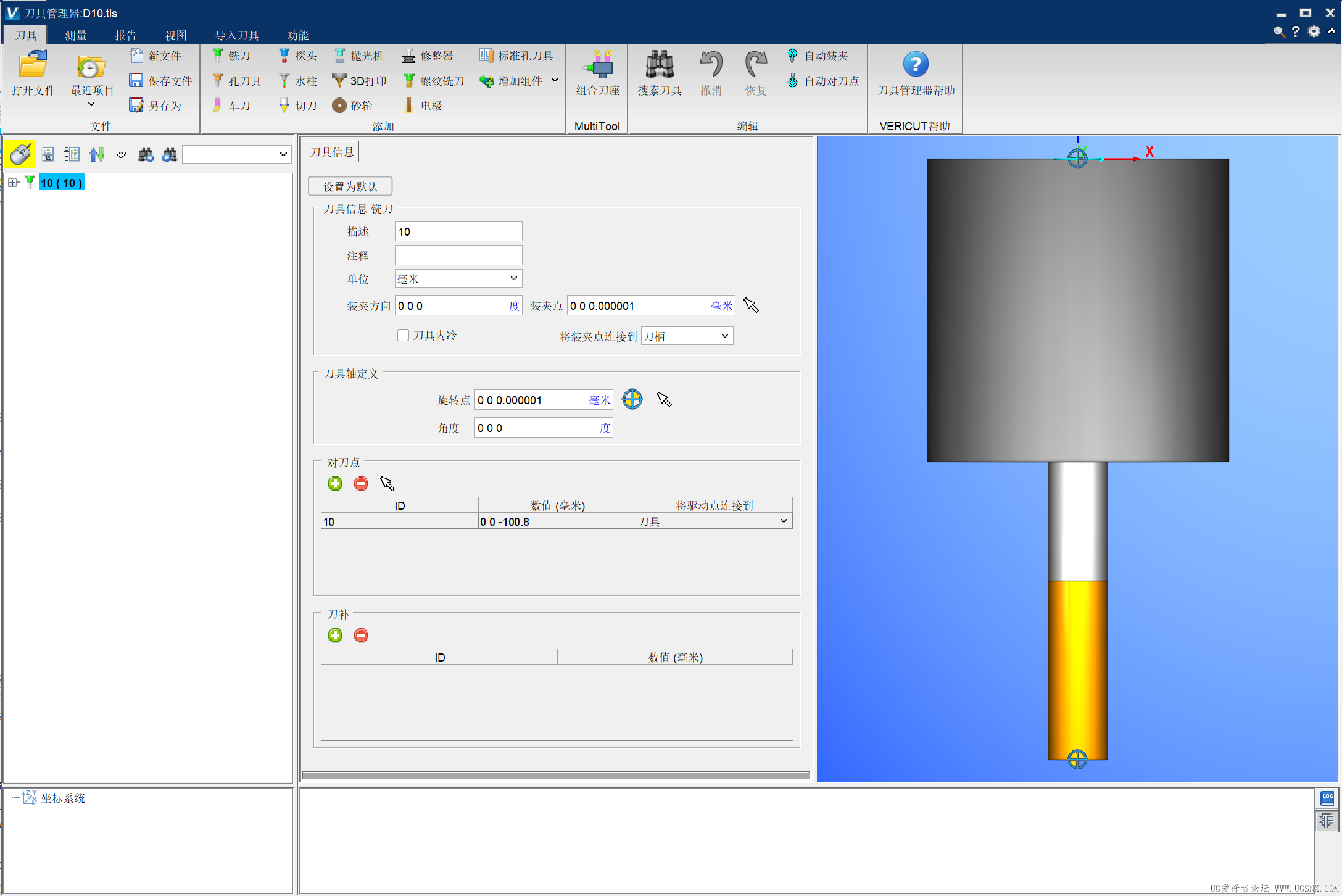Open the 单位 units dropdown
The height and width of the screenshot is (896, 1342).
[458, 279]
